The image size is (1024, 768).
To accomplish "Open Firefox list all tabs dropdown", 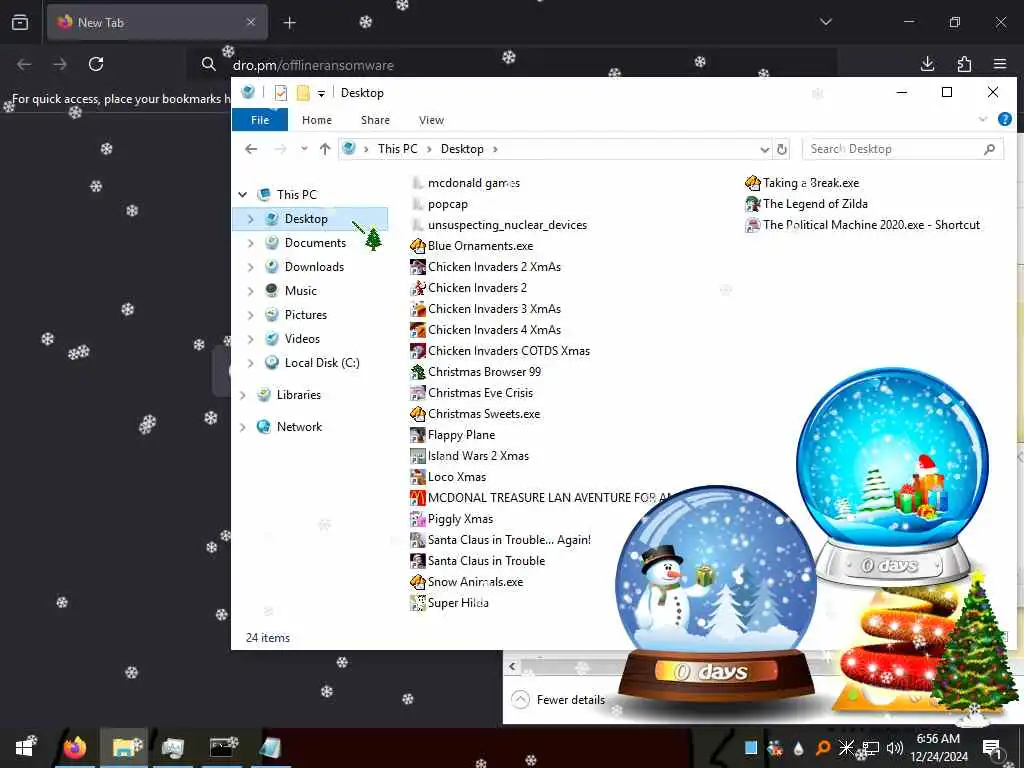I will click(x=825, y=22).
